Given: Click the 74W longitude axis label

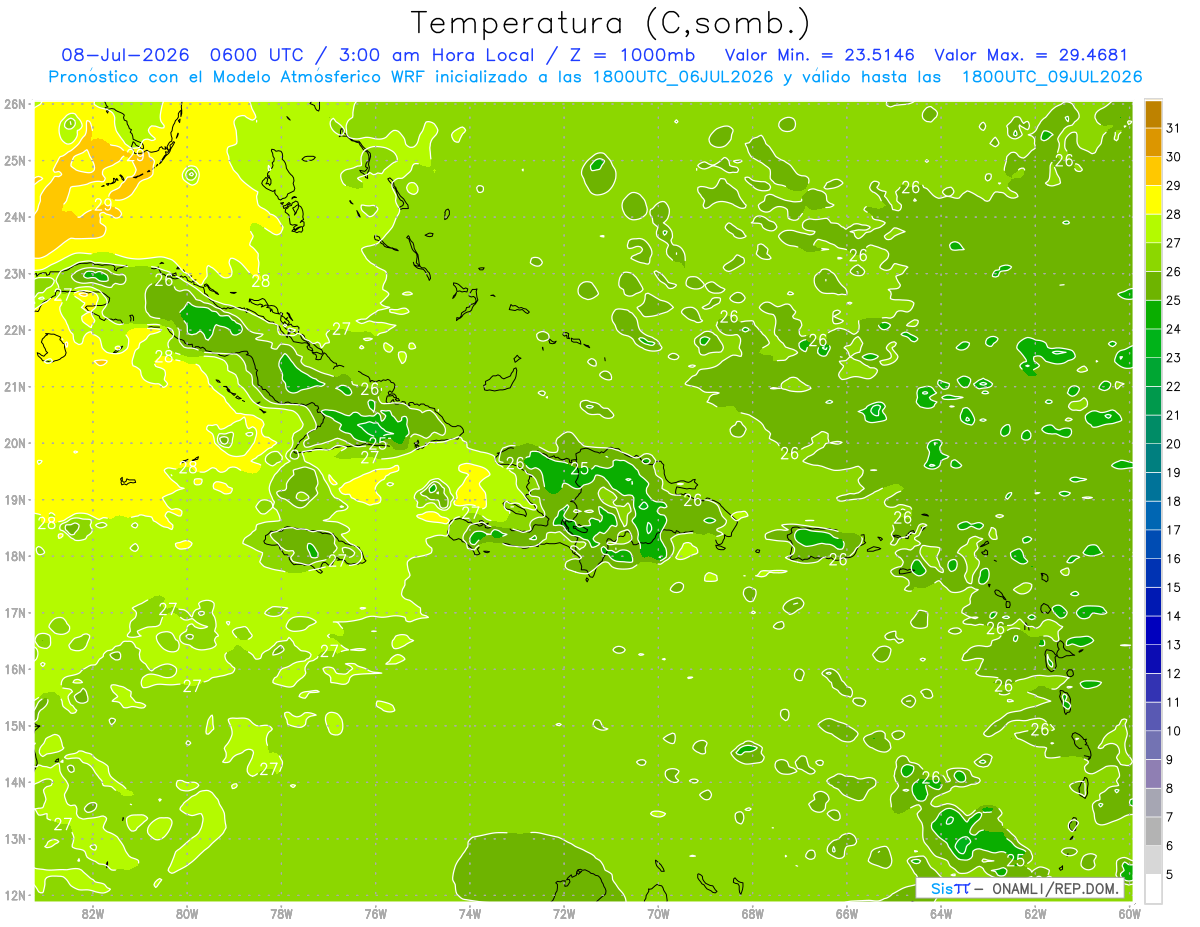Looking at the screenshot, I should point(470,914).
